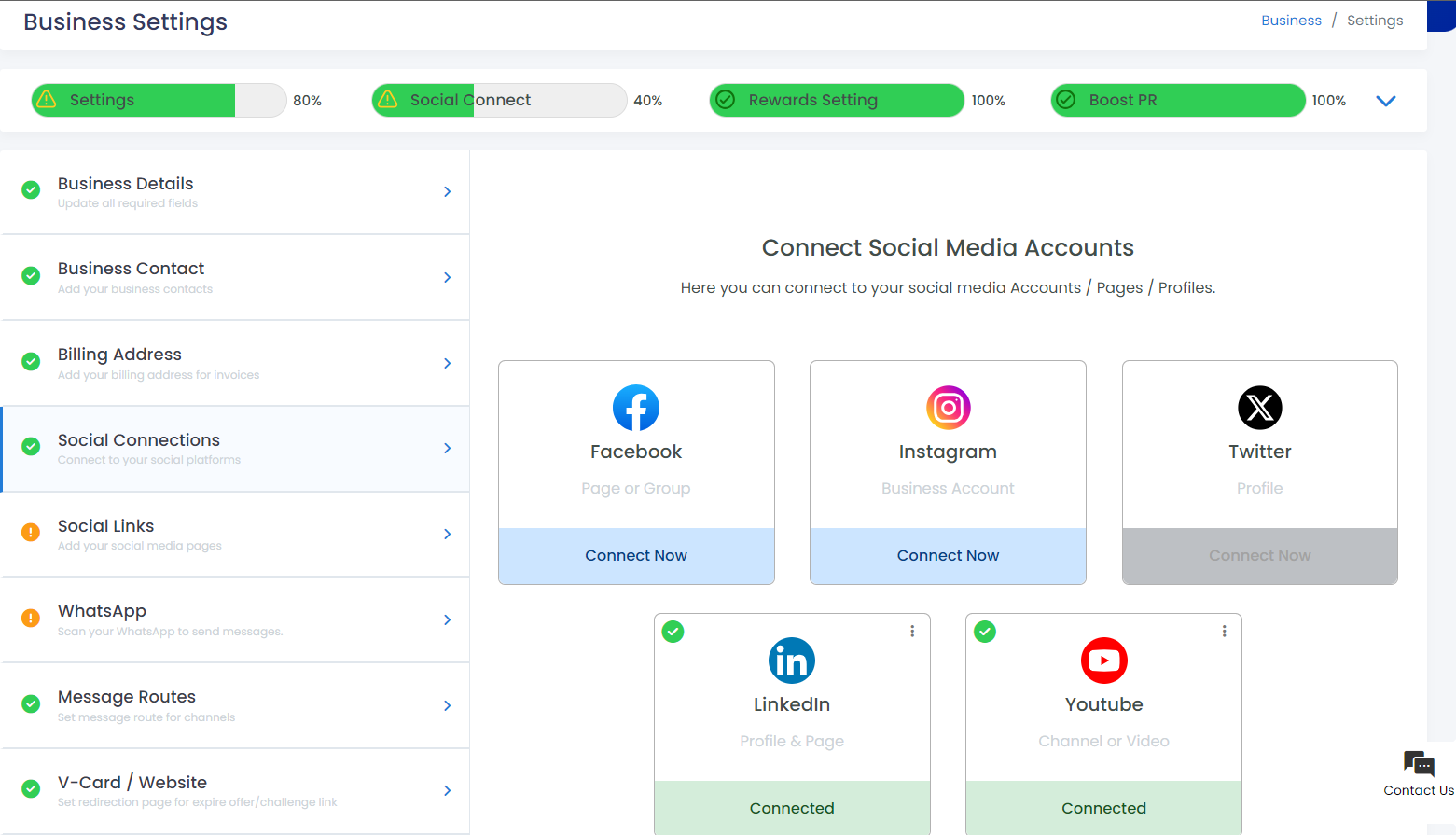Viewport: 1456px width, 835px height.
Task: Click the 40% label beside Social Connect
Action: point(648,101)
